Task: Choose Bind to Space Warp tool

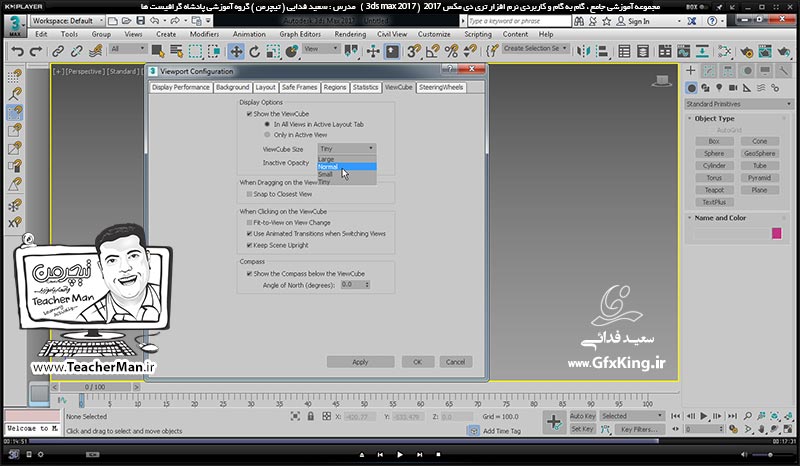Action: coord(95,51)
